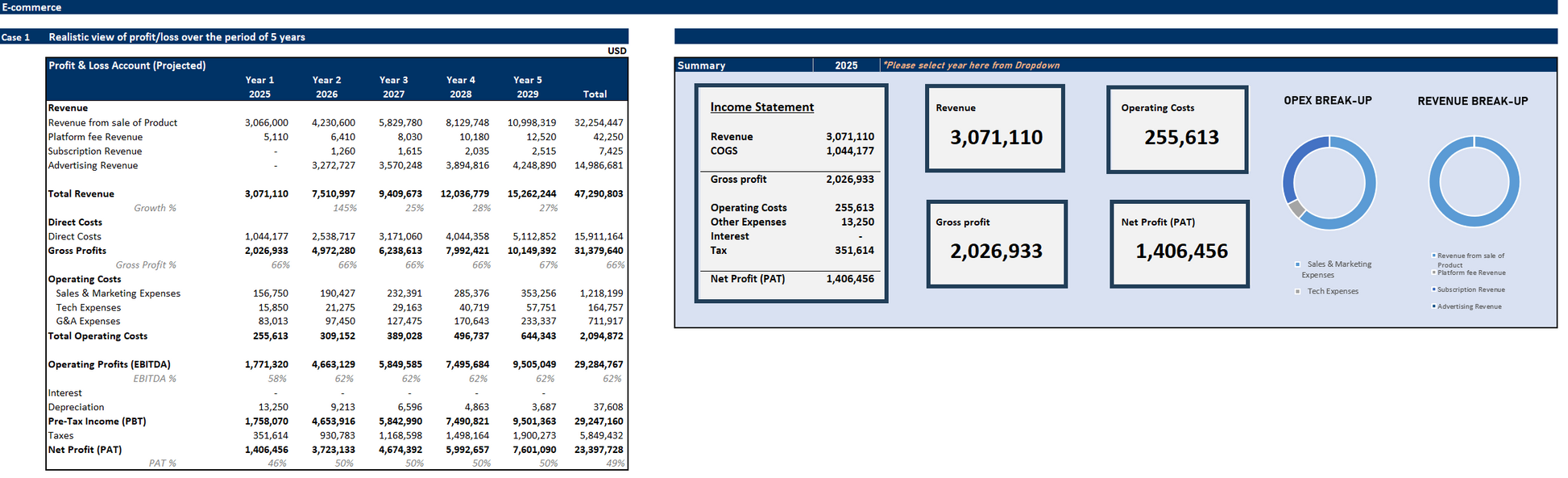Open the year dropdown showing 2025
This screenshot has width=1568, height=478.
coord(845,65)
